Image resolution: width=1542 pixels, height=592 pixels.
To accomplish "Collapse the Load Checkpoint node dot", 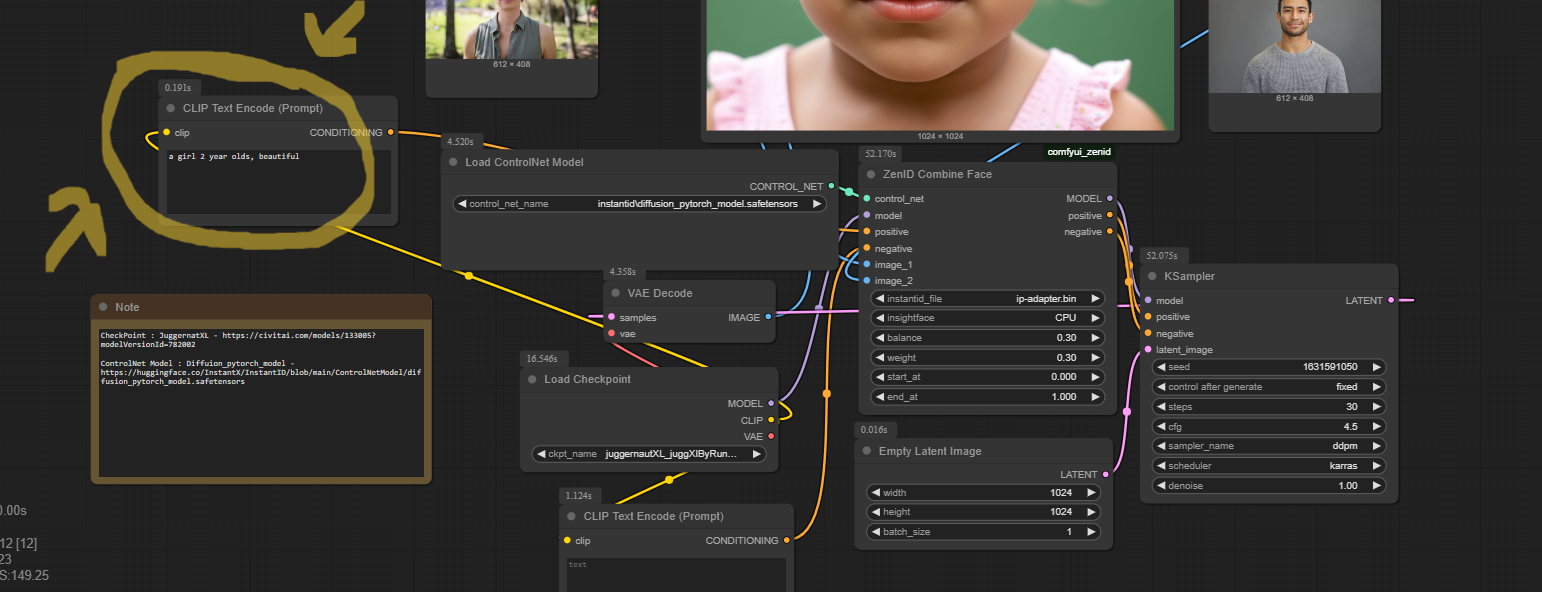I will pyautogui.click(x=532, y=379).
